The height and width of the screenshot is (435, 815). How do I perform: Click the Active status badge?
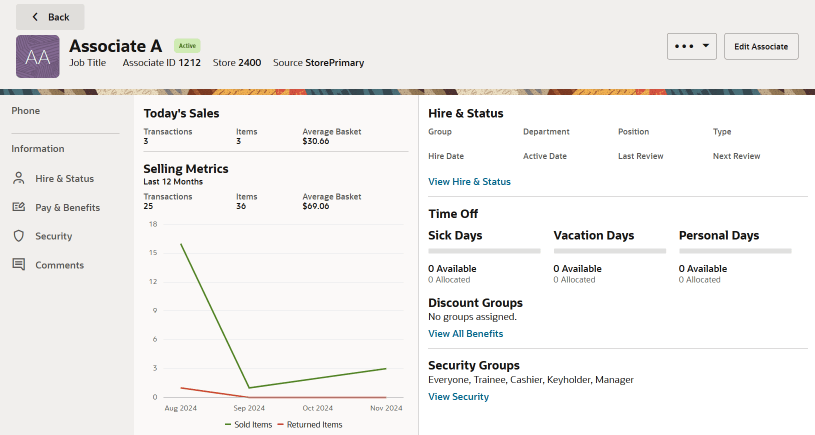pos(187,46)
